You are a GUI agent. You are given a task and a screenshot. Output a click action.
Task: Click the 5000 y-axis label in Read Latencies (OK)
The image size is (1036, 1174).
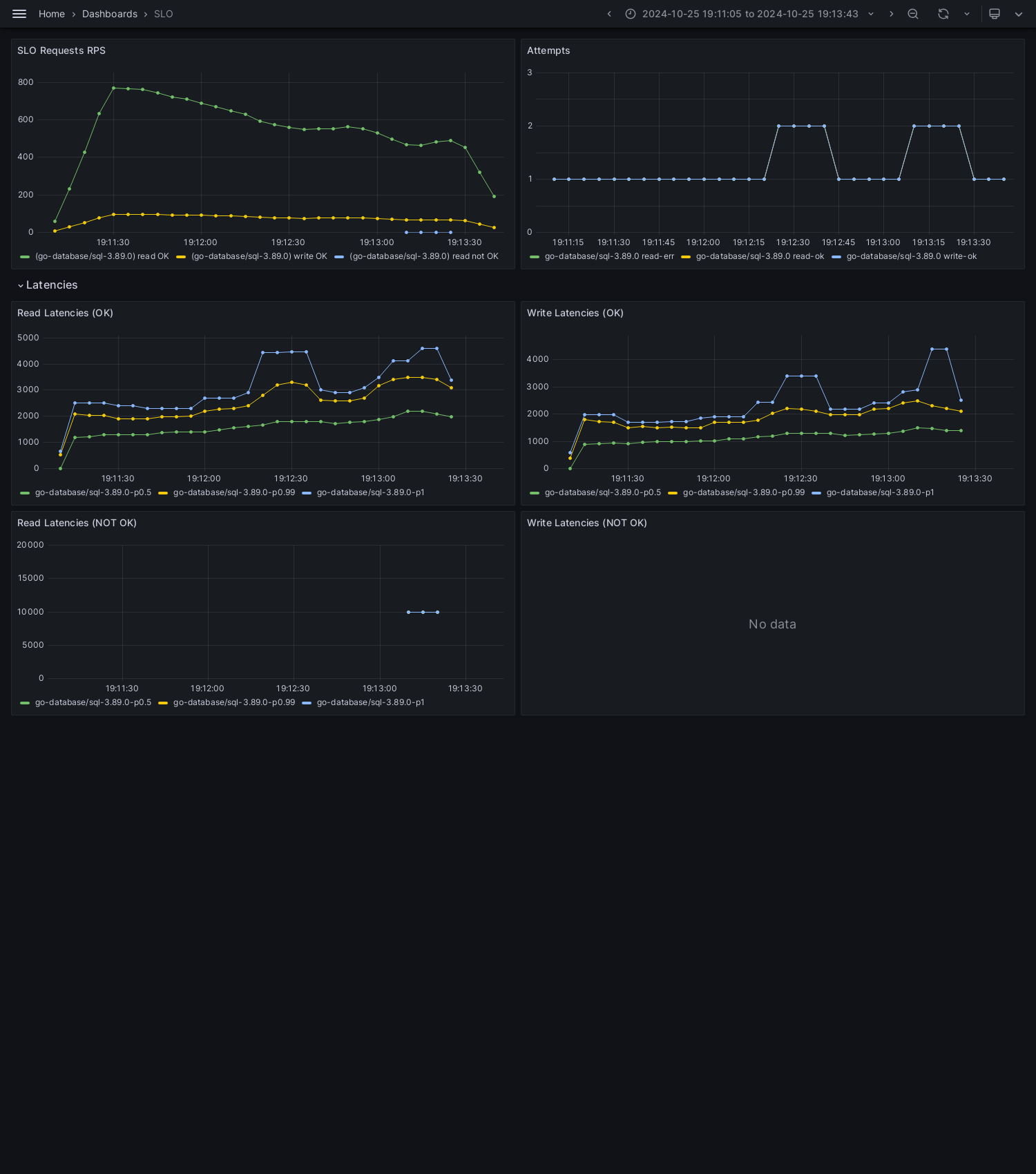click(28, 338)
